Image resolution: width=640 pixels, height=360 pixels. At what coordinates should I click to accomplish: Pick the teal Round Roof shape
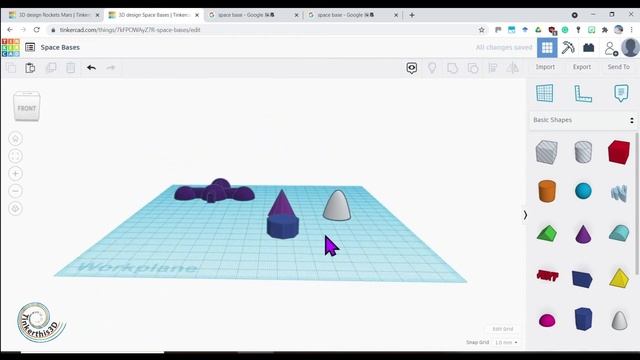[619, 233]
